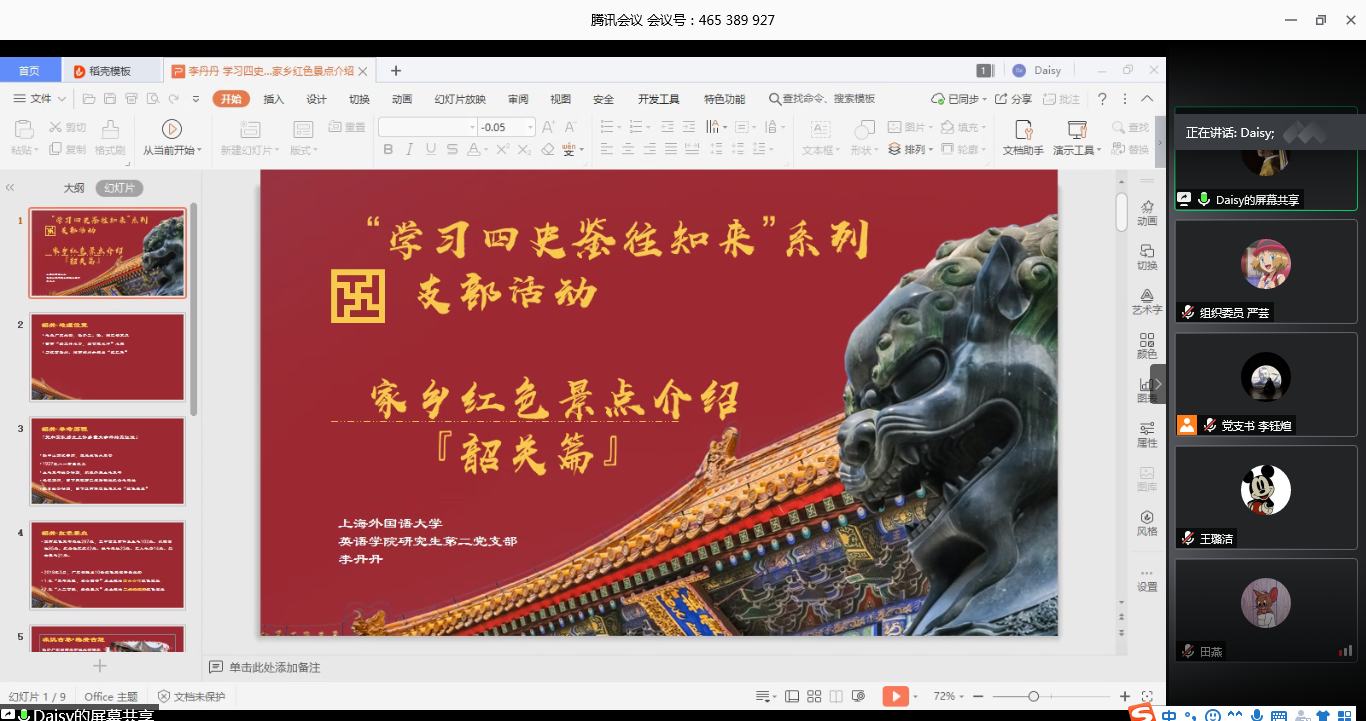Open the 动画 sidebar panel icon
The width and height of the screenshot is (1366, 721).
1146,212
